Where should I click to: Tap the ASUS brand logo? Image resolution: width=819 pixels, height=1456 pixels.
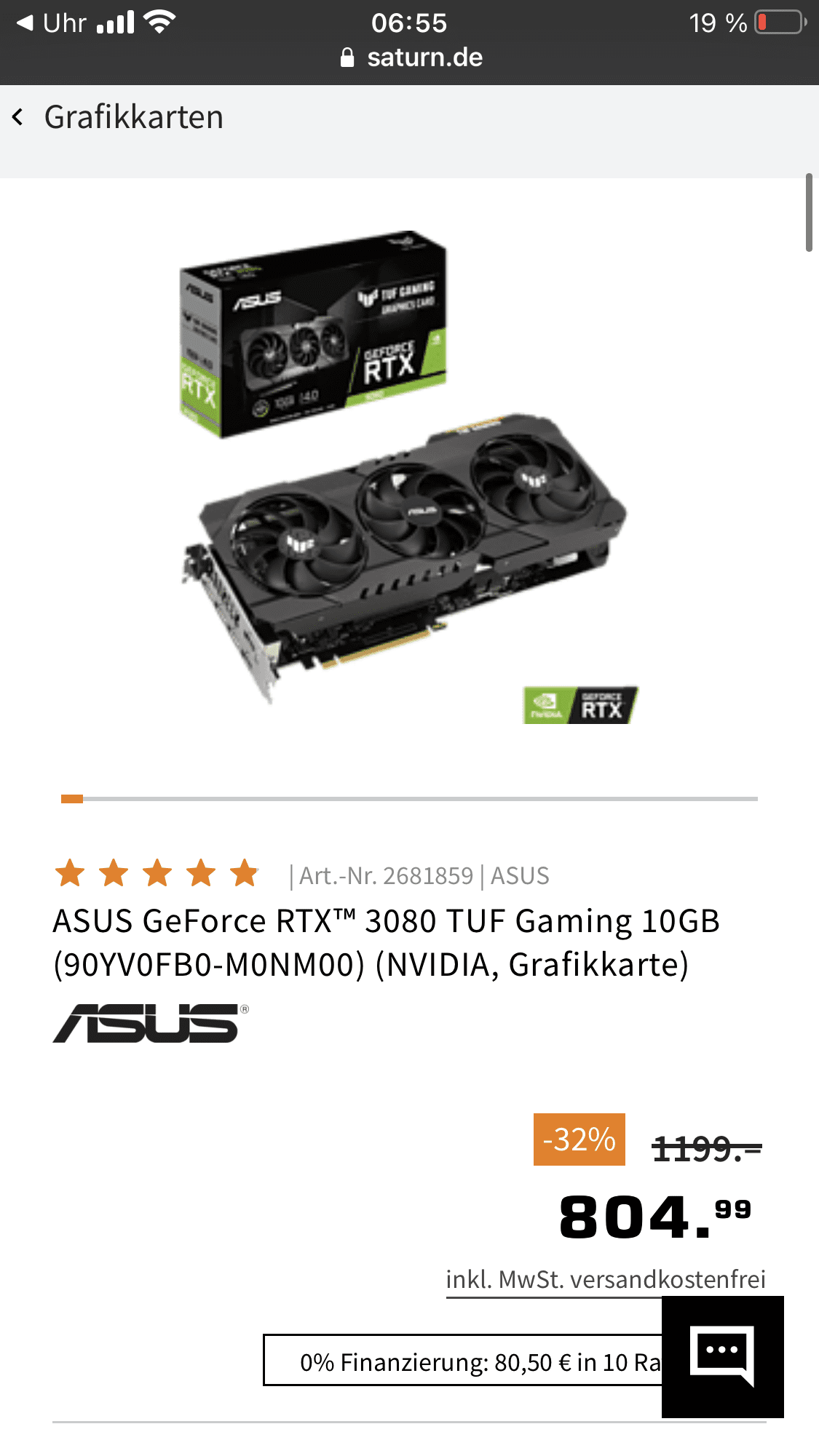coord(151,1023)
